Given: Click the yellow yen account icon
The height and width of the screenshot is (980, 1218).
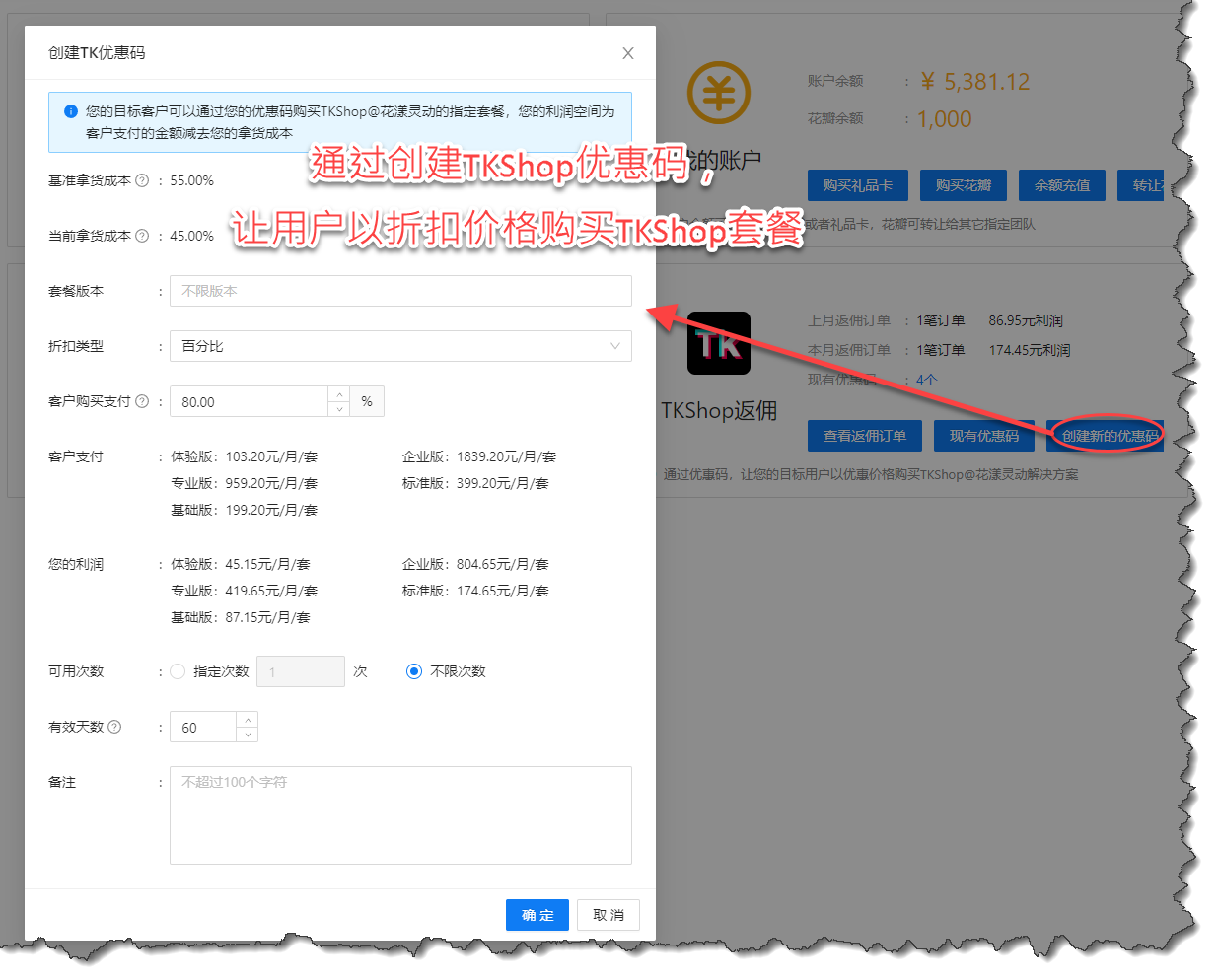Looking at the screenshot, I should coord(719,93).
